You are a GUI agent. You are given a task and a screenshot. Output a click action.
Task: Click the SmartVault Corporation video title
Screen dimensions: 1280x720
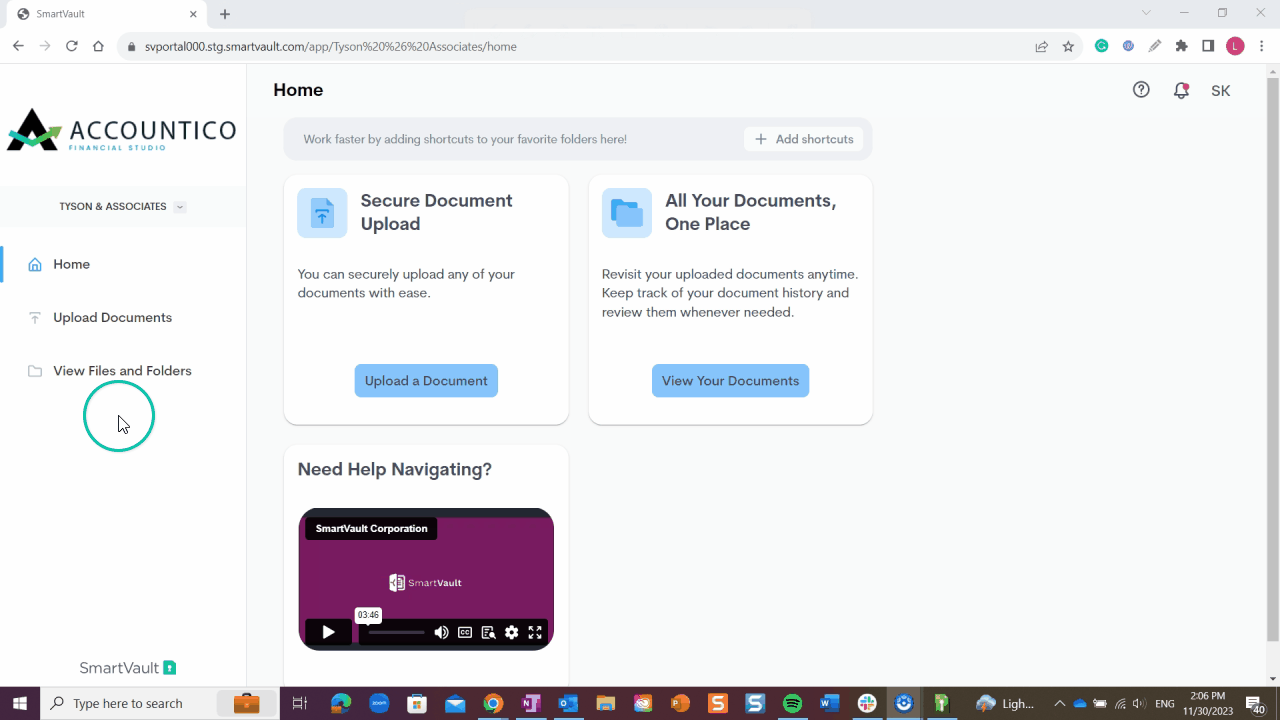pyautogui.click(x=371, y=528)
